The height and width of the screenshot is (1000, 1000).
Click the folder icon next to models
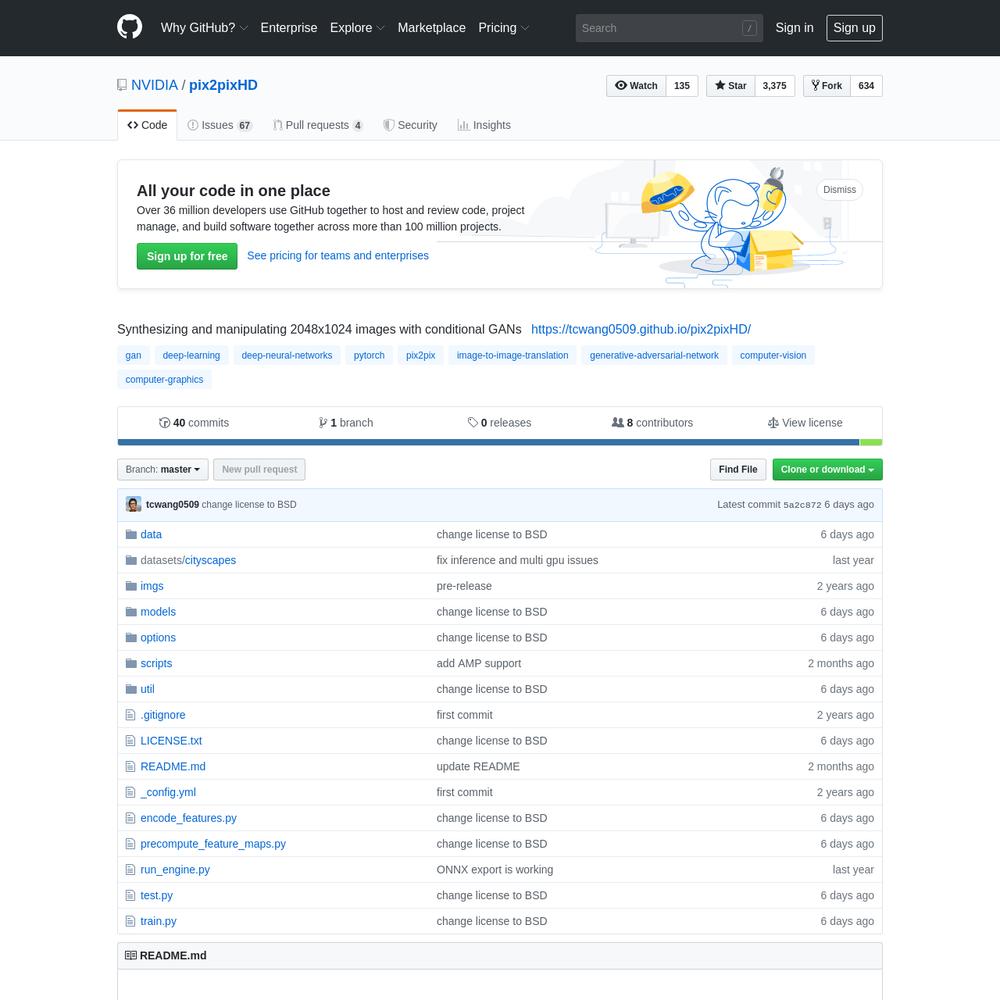[x=131, y=612]
